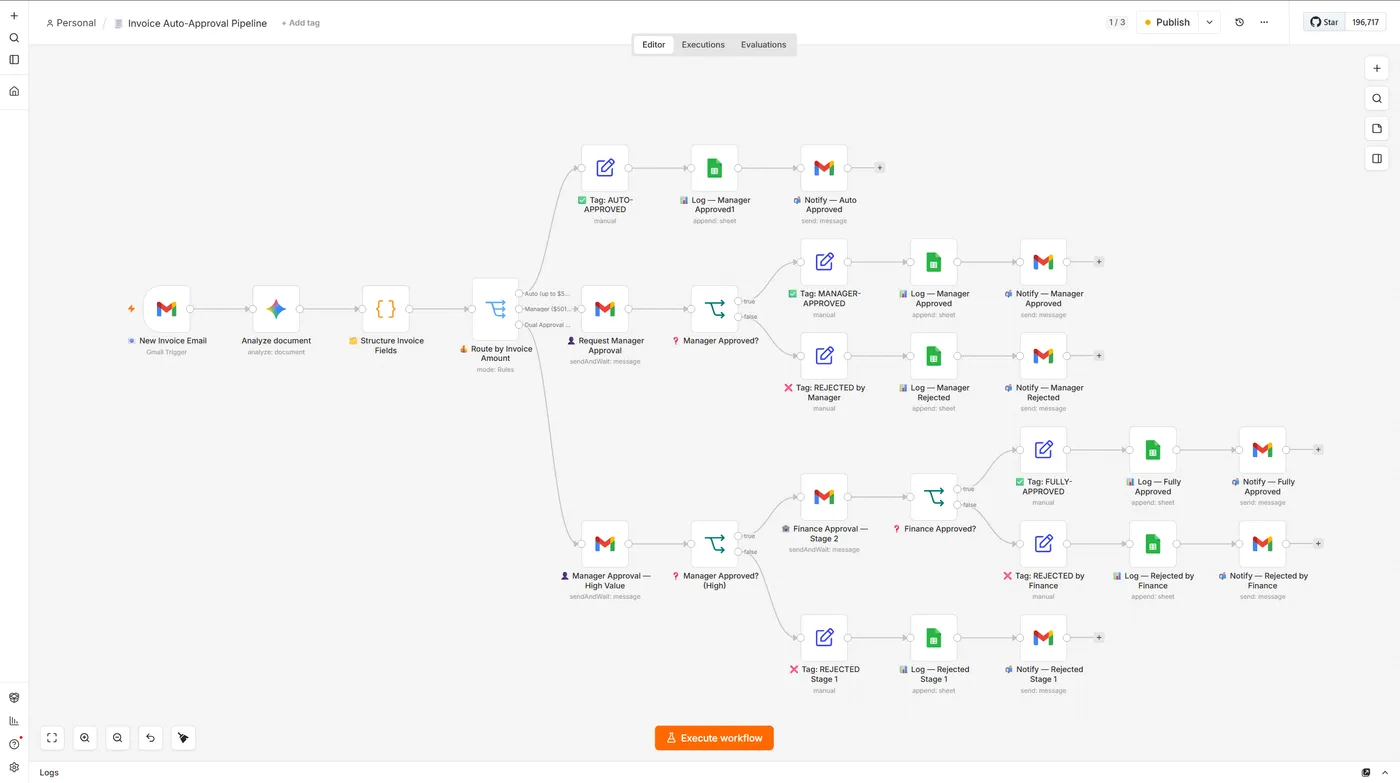Select the Analyze document node
The image size is (1400, 783).
[276, 309]
